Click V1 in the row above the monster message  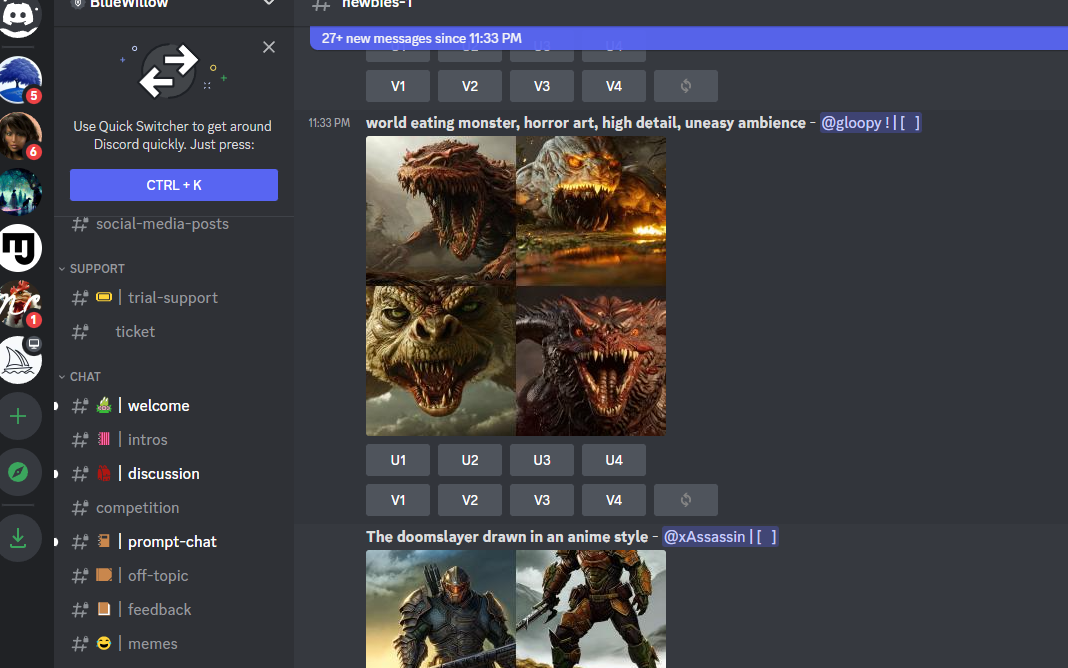[x=398, y=86]
